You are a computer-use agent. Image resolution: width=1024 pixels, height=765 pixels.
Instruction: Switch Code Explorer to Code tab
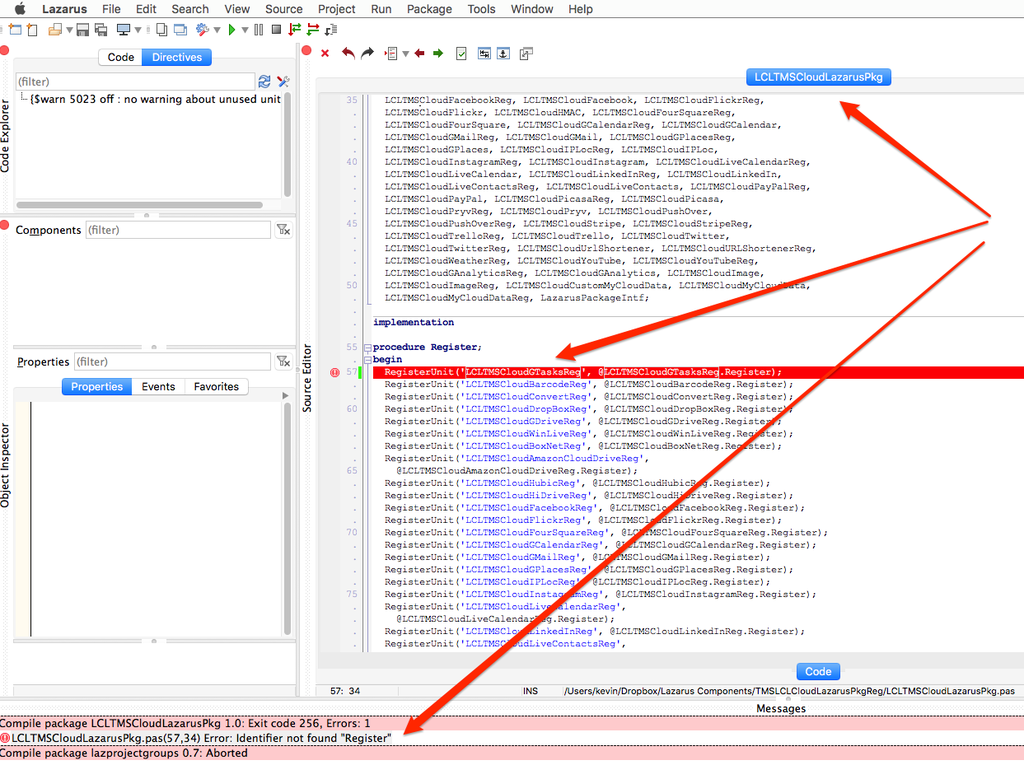pyautogui.click(x=121, y=57)
